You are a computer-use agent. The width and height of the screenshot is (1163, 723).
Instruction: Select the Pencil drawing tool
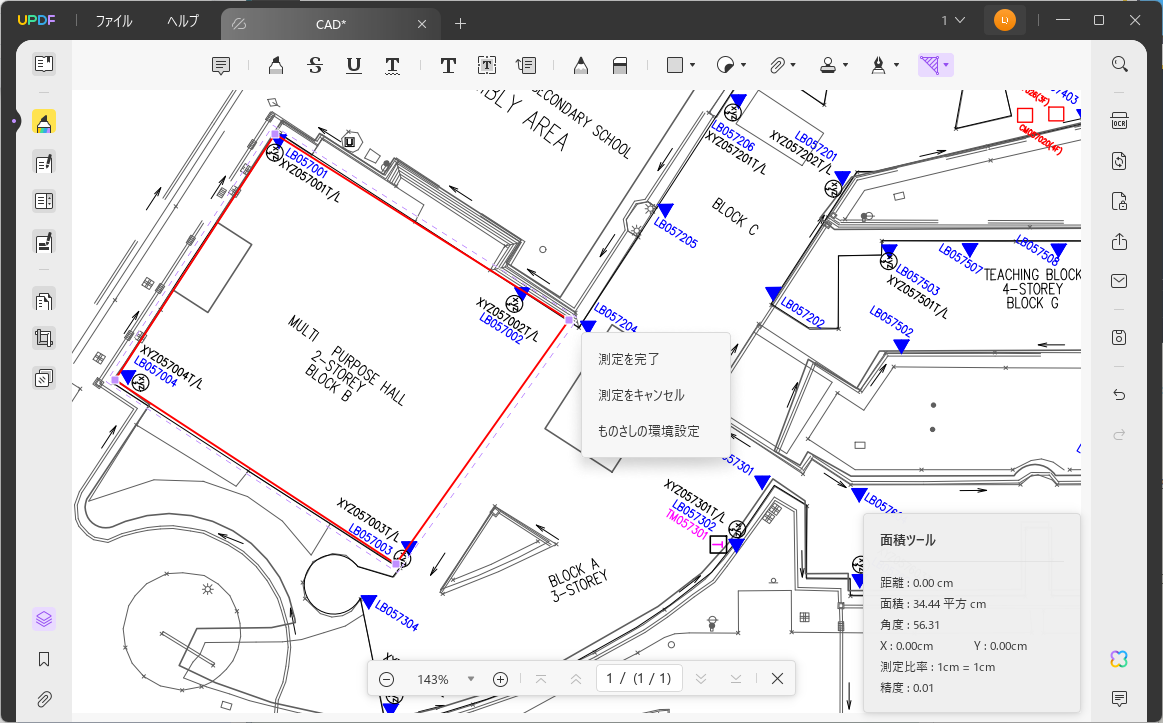(x=580, y=64)
